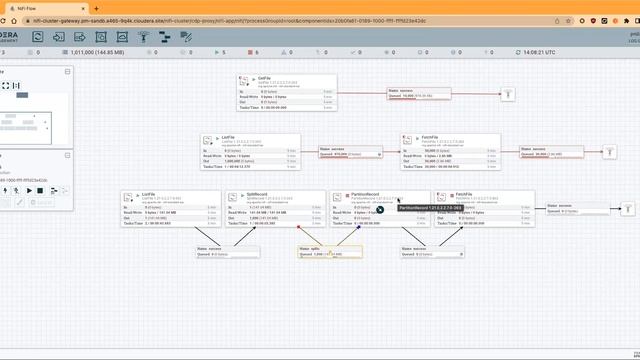Click the middle FetchFile processor icon
The height and width of the screenshot is (360, 640).
tap(407, 140)
